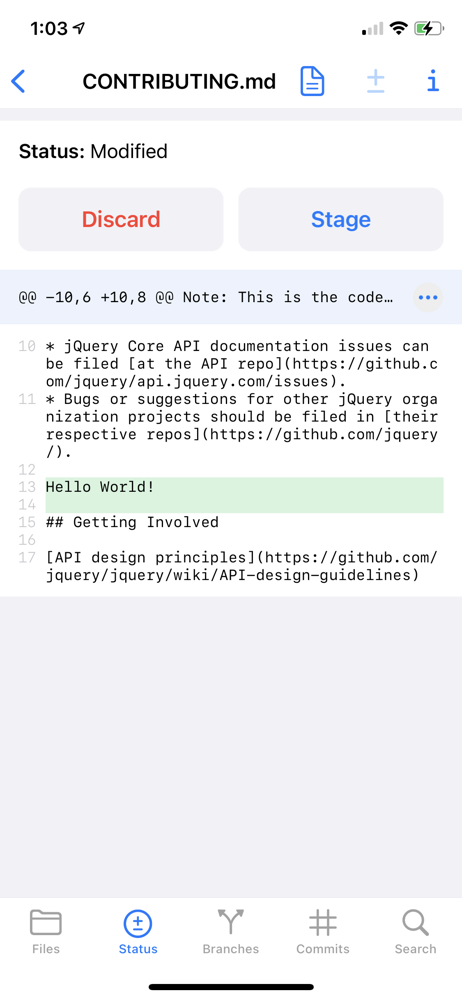Open the Search tab
The image size is (462, 1000).
(x=415, y=932)
